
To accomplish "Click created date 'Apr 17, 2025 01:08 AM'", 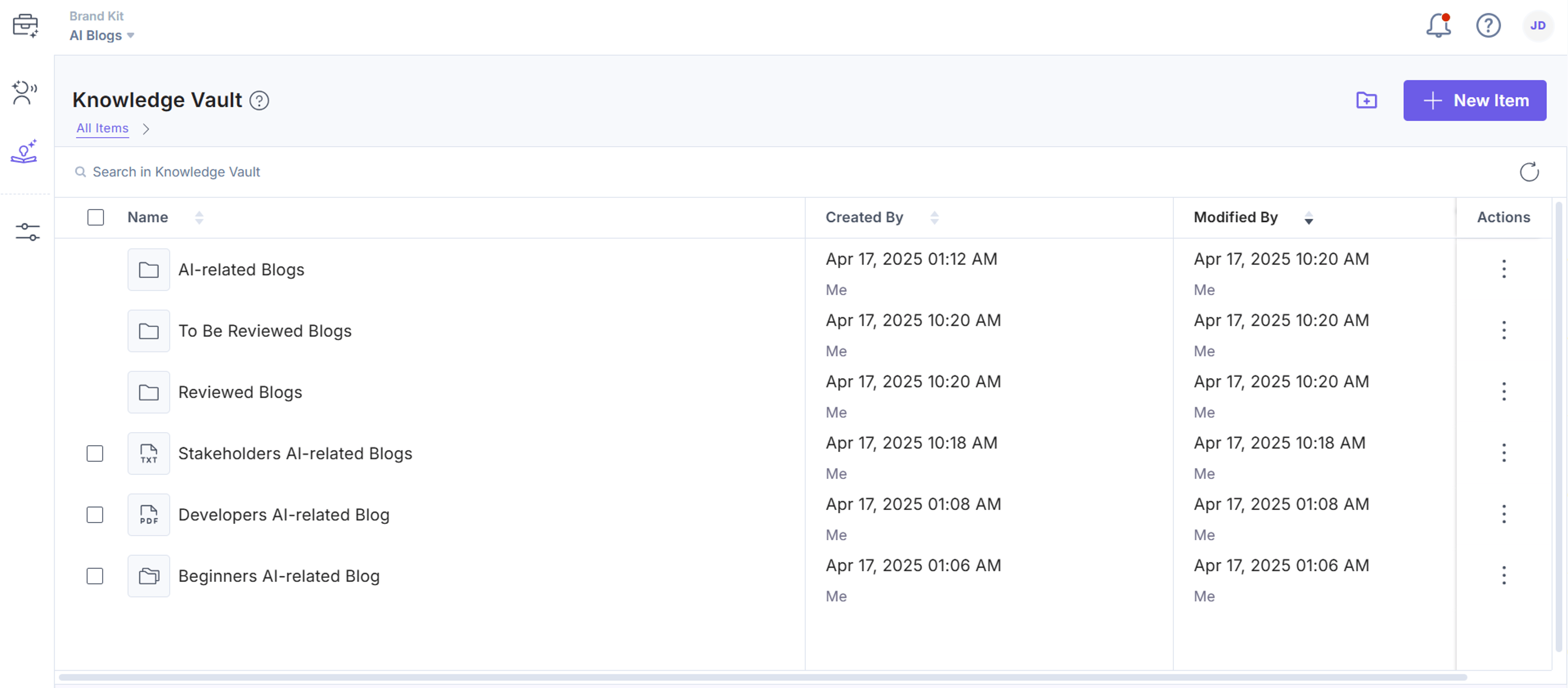I will pos(913,504).
